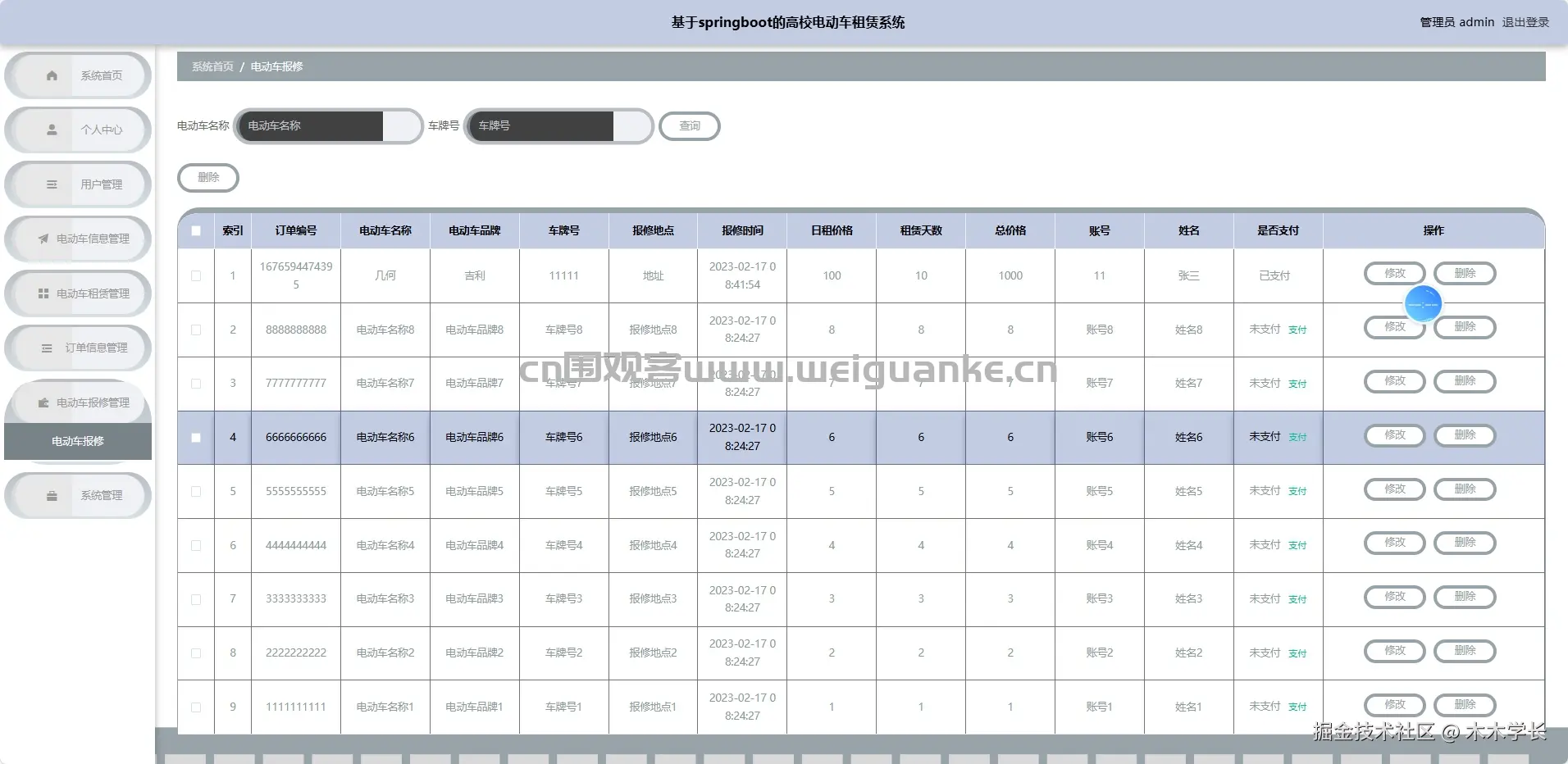Click 修改 for the 姓名3 row
The width and height of the screenshot is (1568, 764).
(x=1394, y=597)
